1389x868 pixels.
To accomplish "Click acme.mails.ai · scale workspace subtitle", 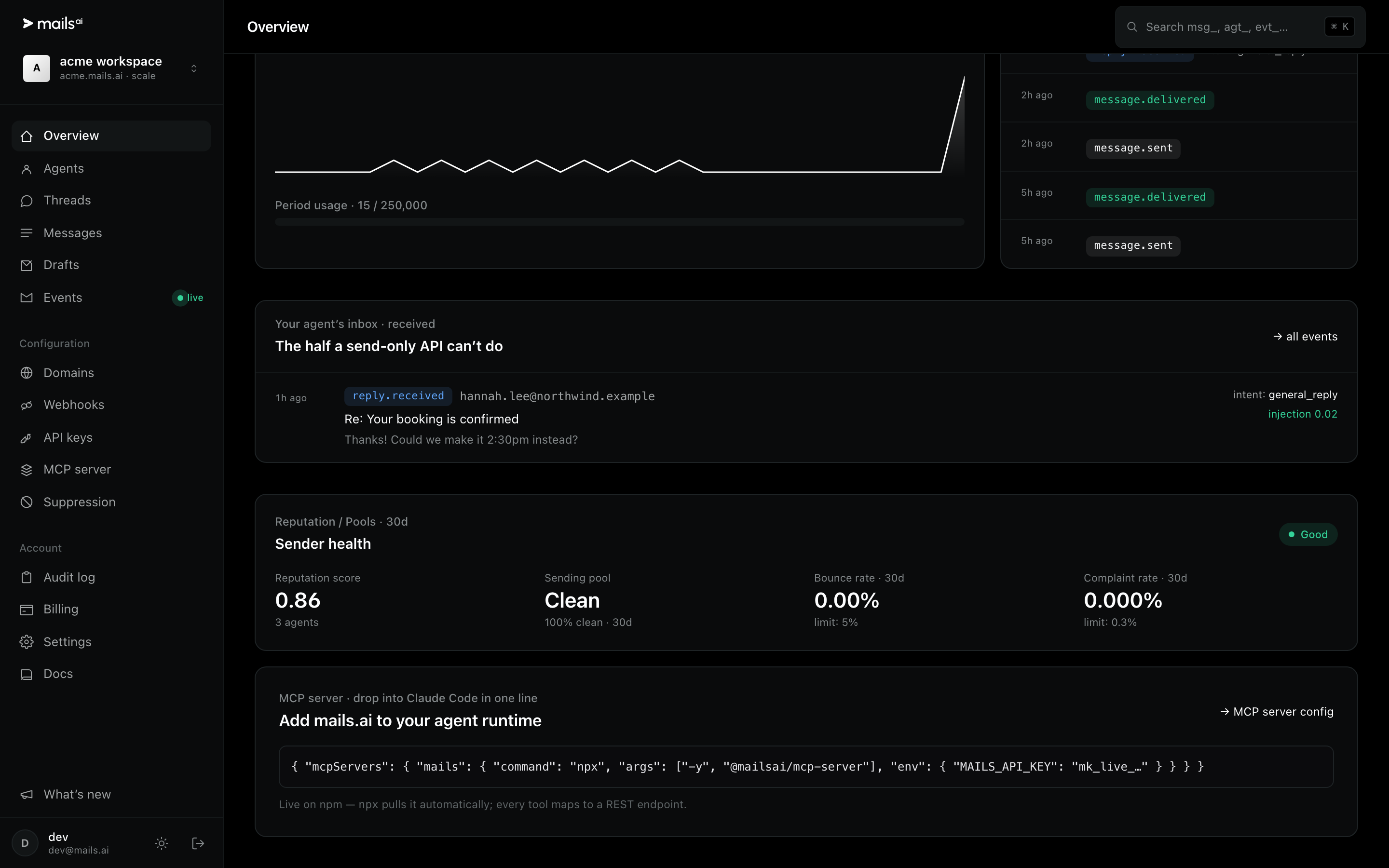I will (108, 76).
